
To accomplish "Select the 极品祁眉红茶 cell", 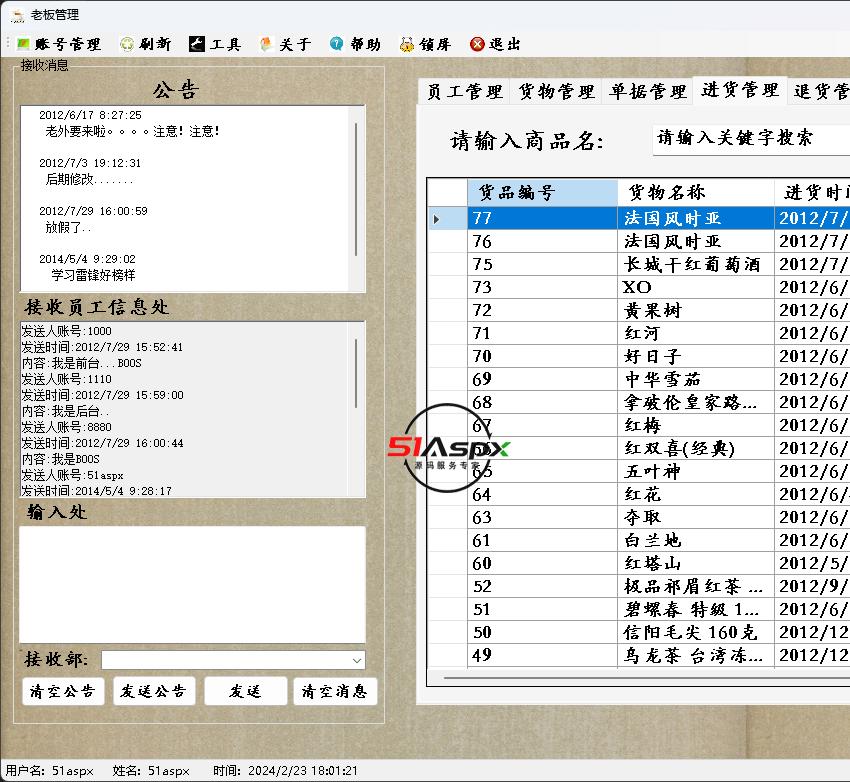I will [x=696, y=586].
